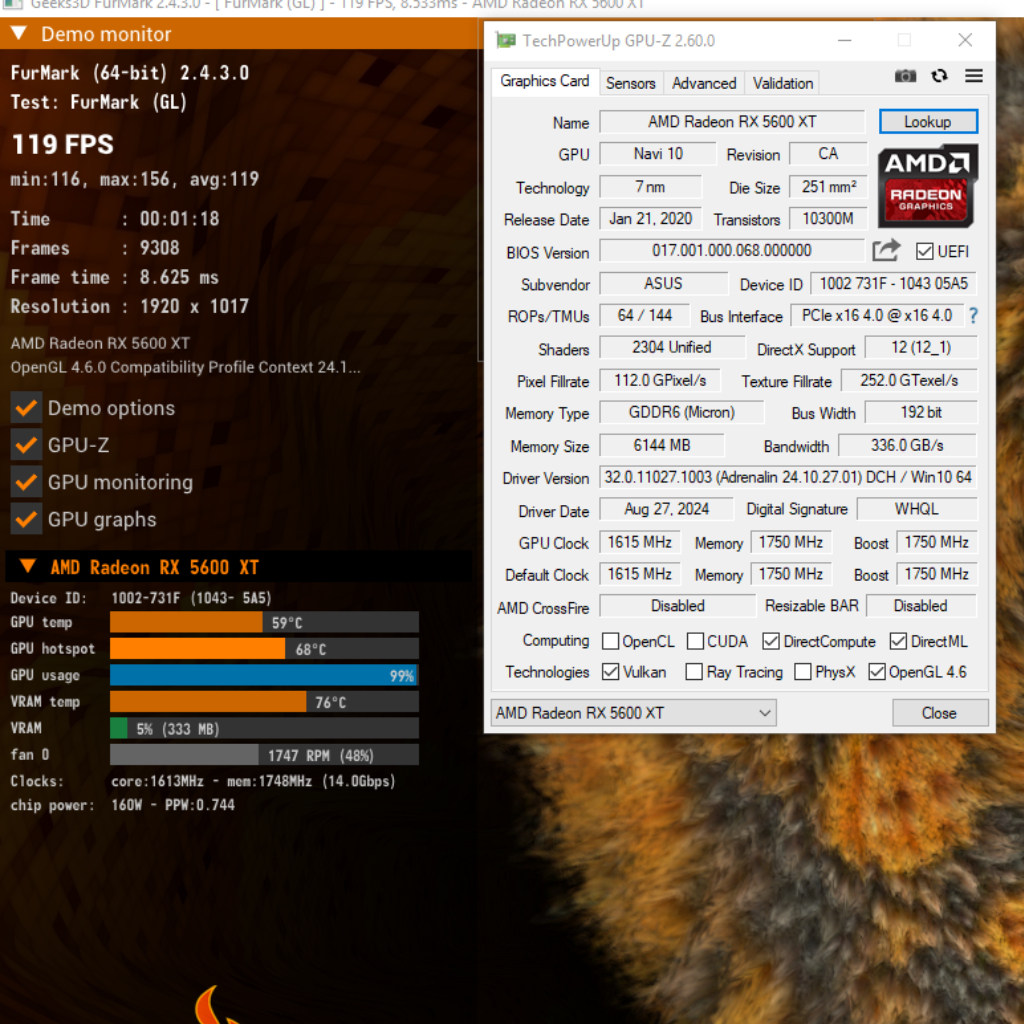1024x1024 pixels.
Task: Toggle the Demo options checkmark
Action: (26, 408)
